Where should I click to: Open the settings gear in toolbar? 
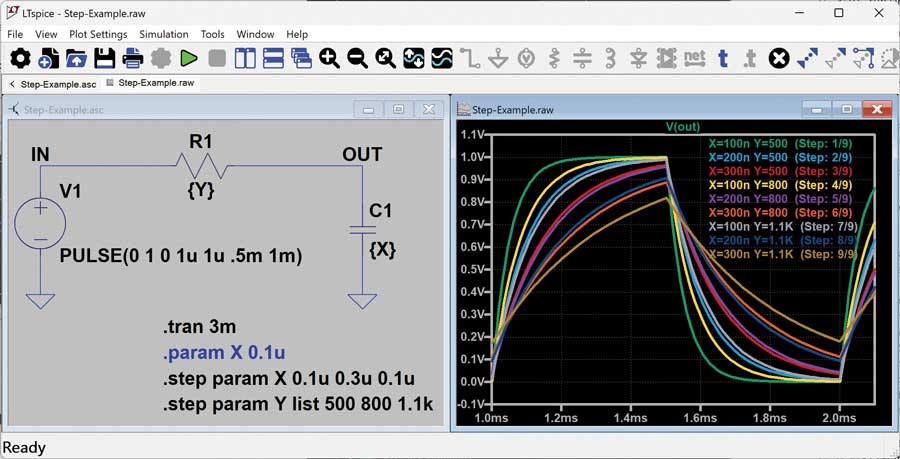pos(20,59)
